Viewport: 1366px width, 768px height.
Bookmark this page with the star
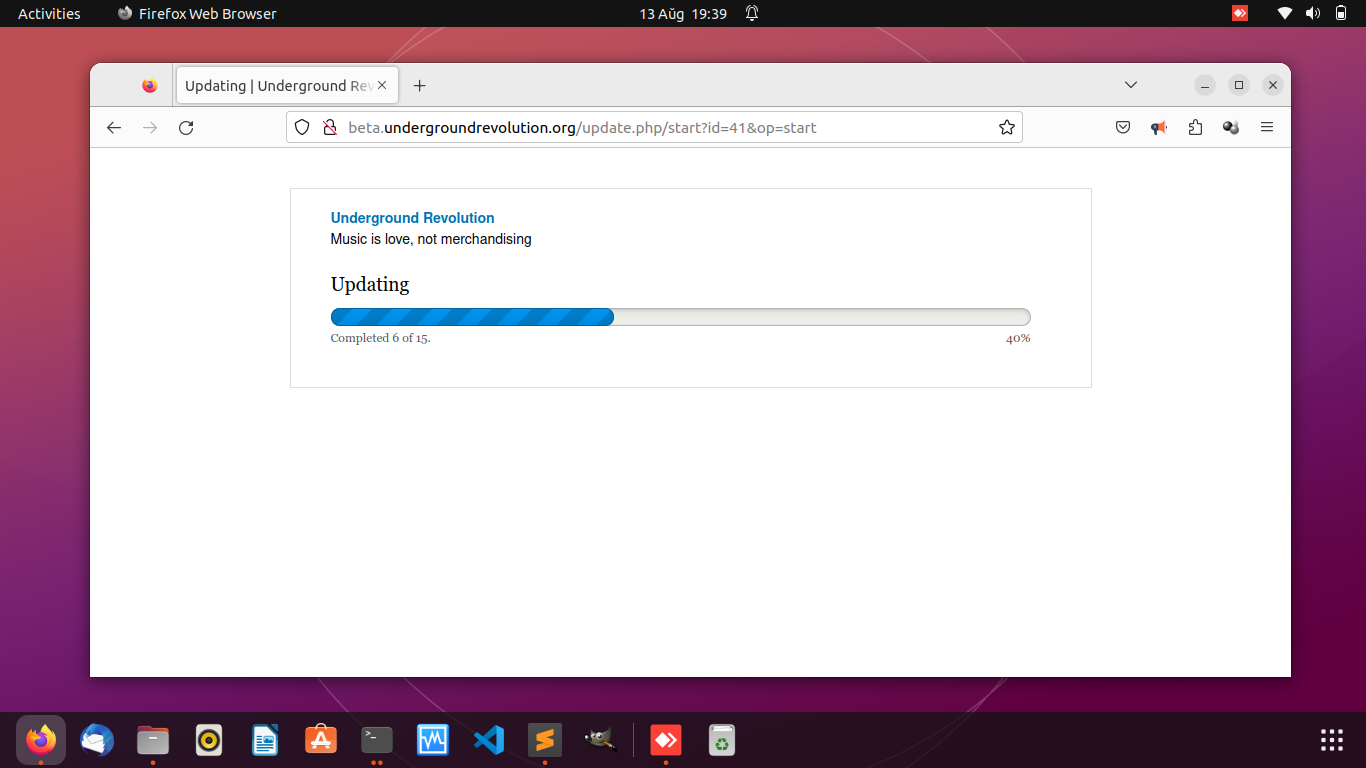click(x=1007, y=127)
